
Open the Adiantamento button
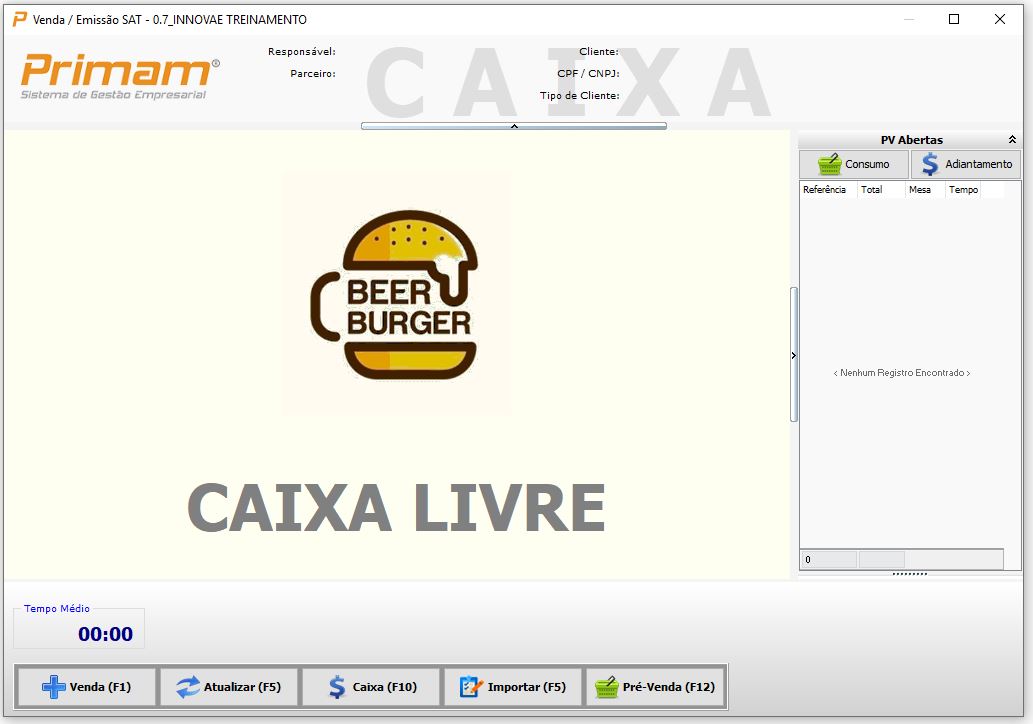point(966,164)
